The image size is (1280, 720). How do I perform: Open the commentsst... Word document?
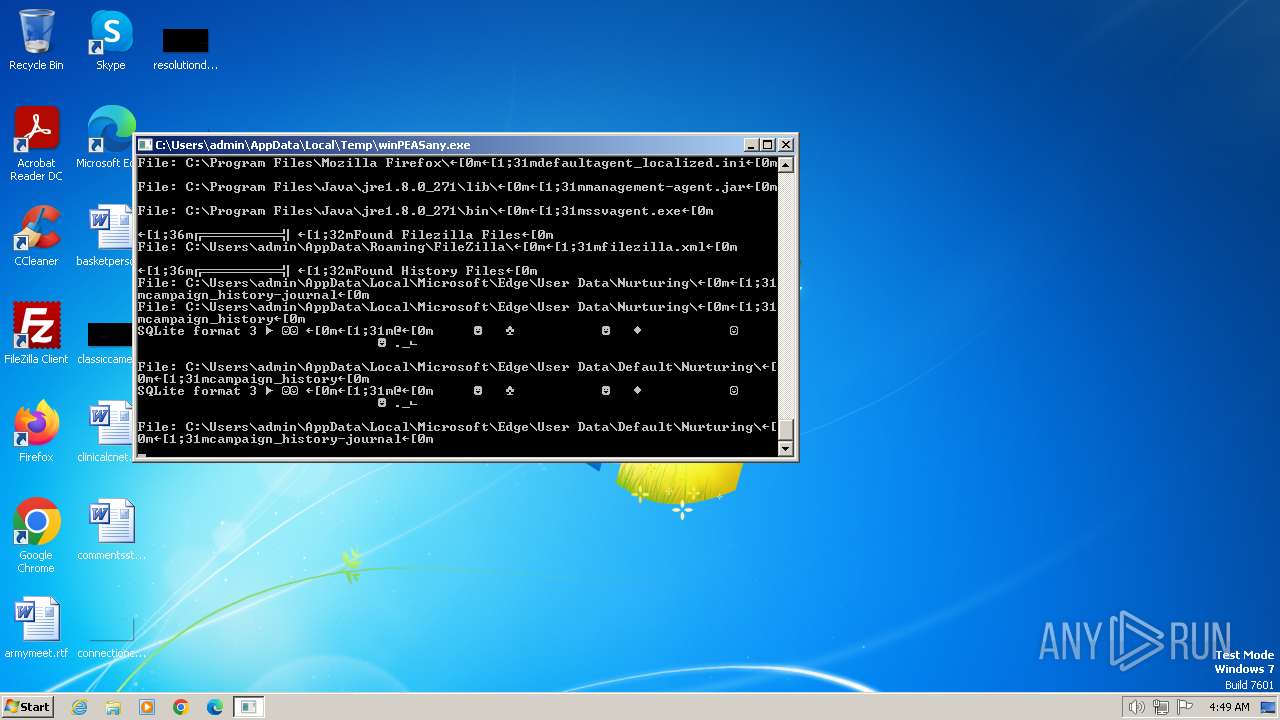coord(111,530)
